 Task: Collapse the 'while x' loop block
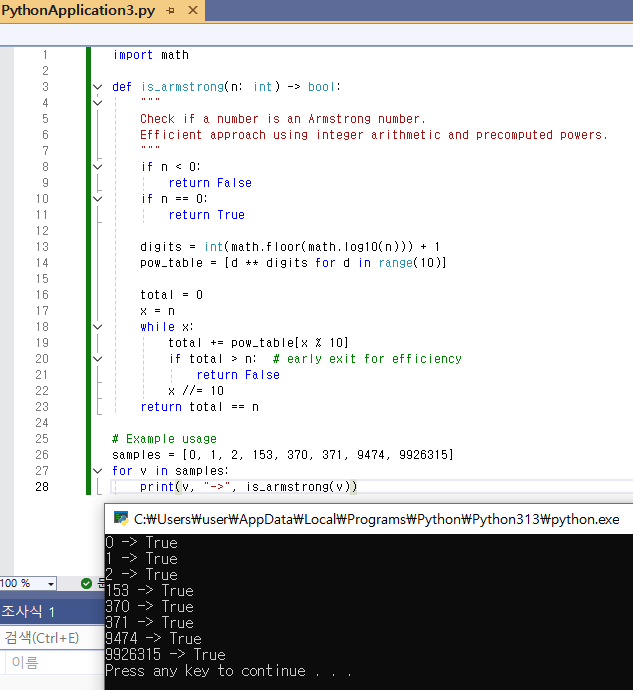98,327
